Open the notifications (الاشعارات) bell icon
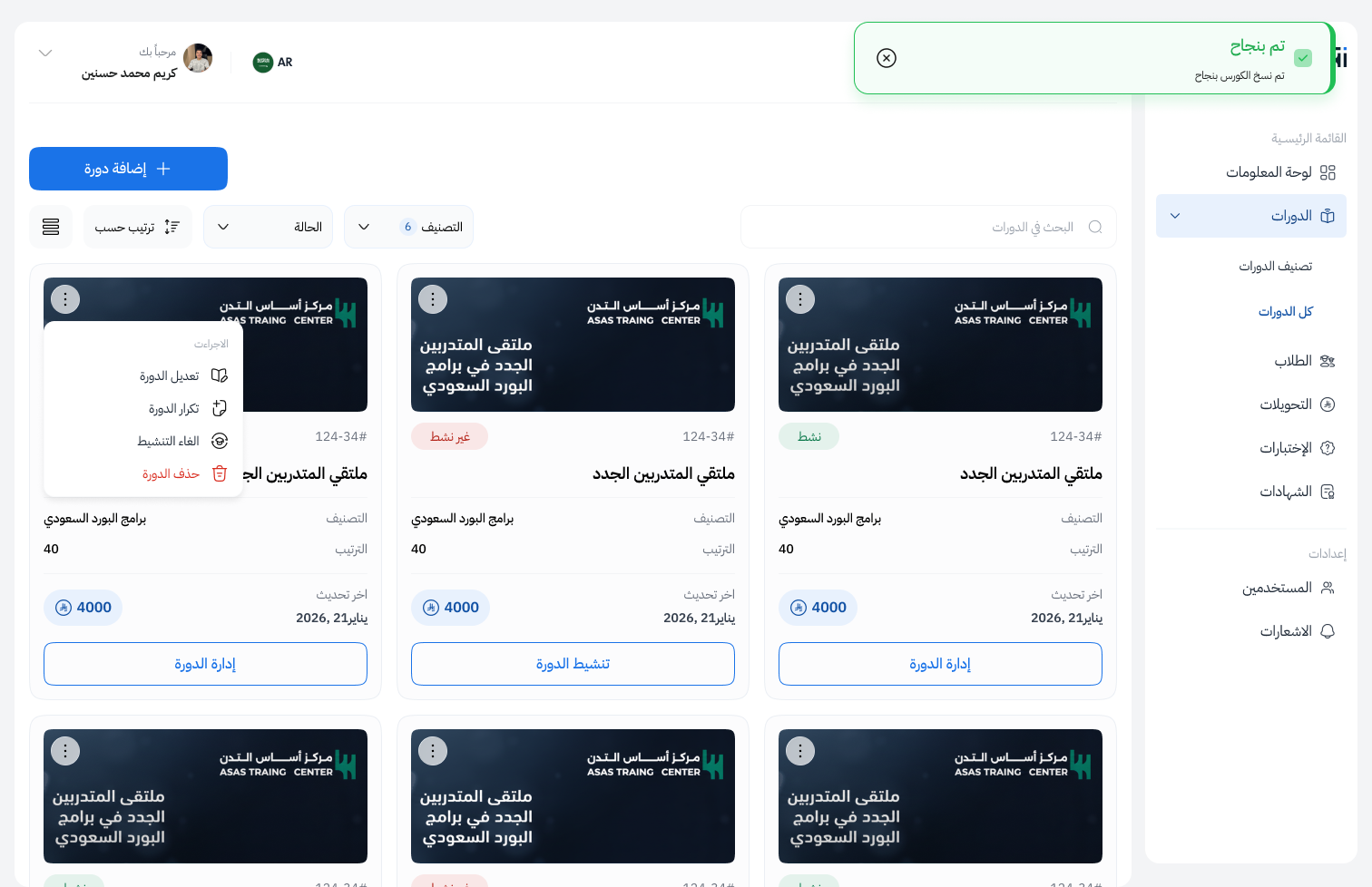Viewport: 1372px width, 887px height. [1328, 631]
